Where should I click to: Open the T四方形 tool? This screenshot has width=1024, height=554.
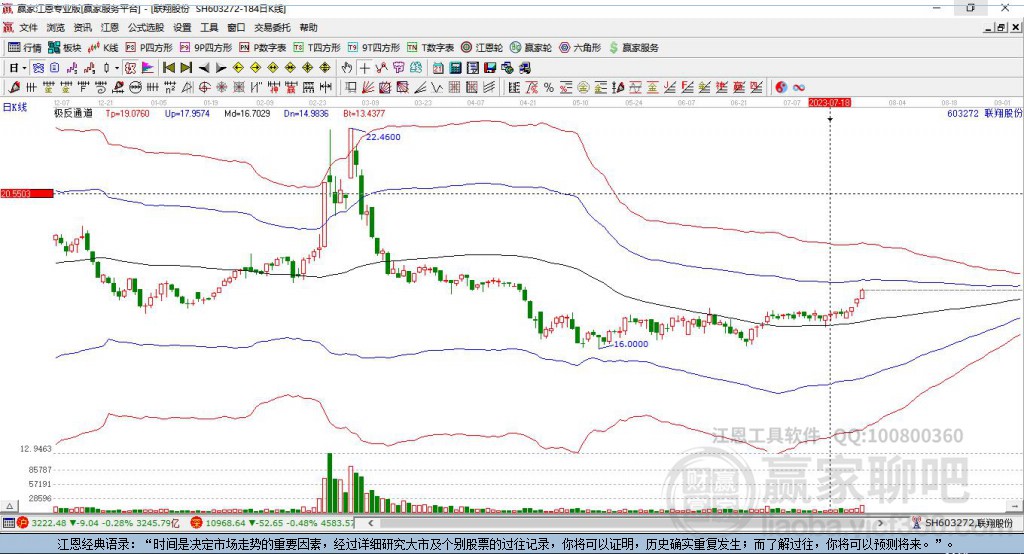point(317,48)
